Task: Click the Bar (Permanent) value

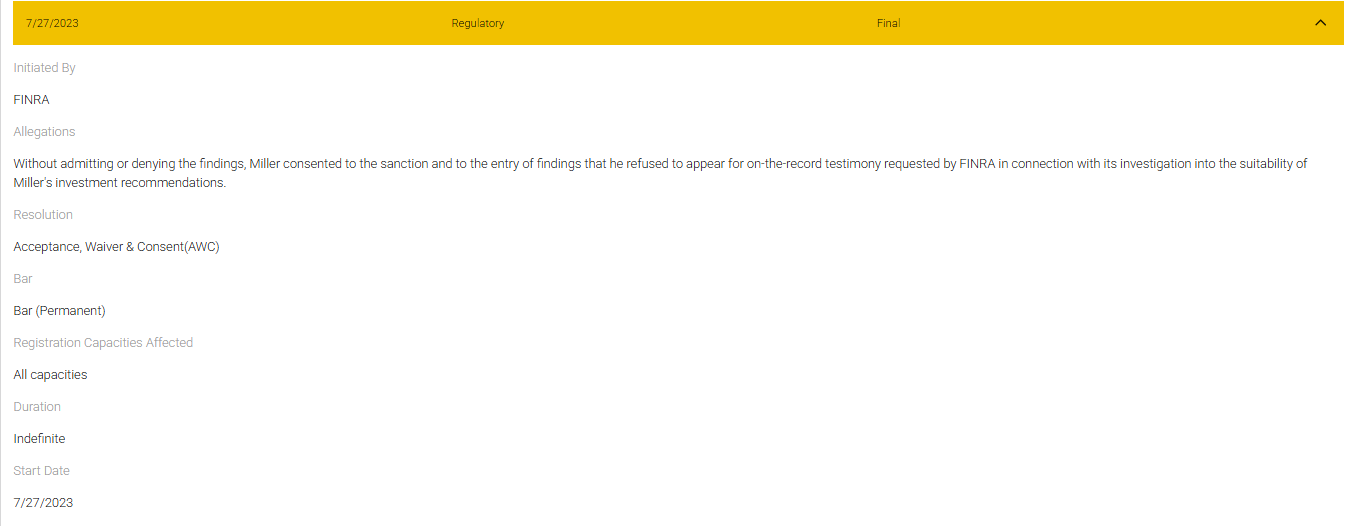Action: click(x=59, y=311)
